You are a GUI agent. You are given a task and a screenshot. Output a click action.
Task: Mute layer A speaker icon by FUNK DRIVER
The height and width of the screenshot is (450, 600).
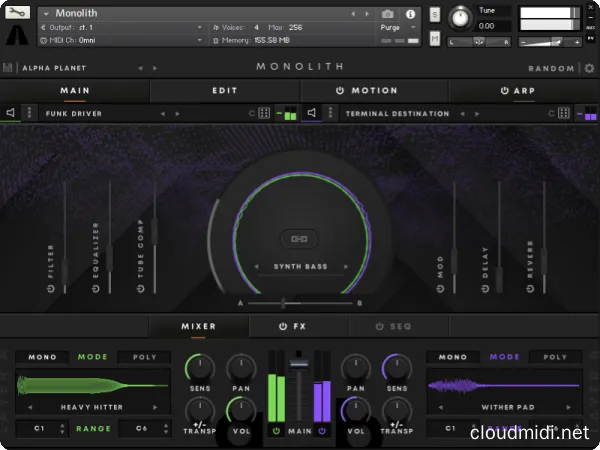[x=11, y=112]
